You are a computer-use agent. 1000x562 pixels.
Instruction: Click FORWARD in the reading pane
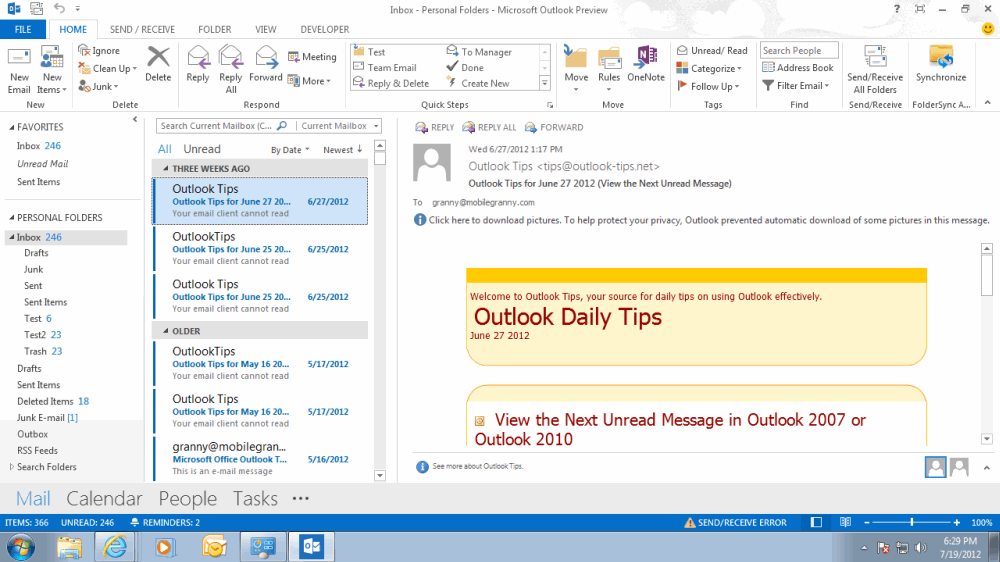(554, 128)
